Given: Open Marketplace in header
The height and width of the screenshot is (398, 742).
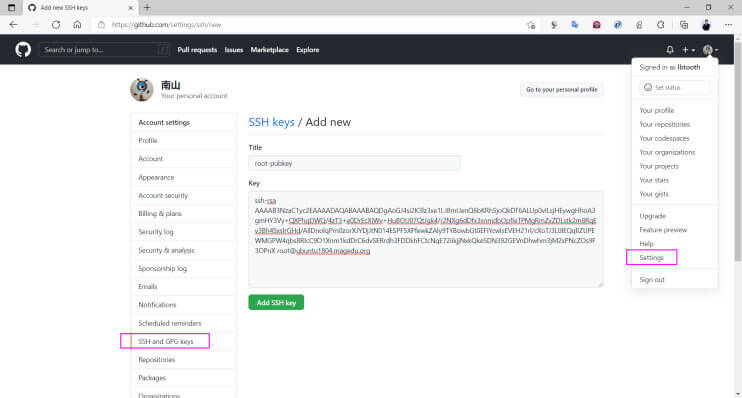Looking at the screenshot, I should click(x=269, y=50).
